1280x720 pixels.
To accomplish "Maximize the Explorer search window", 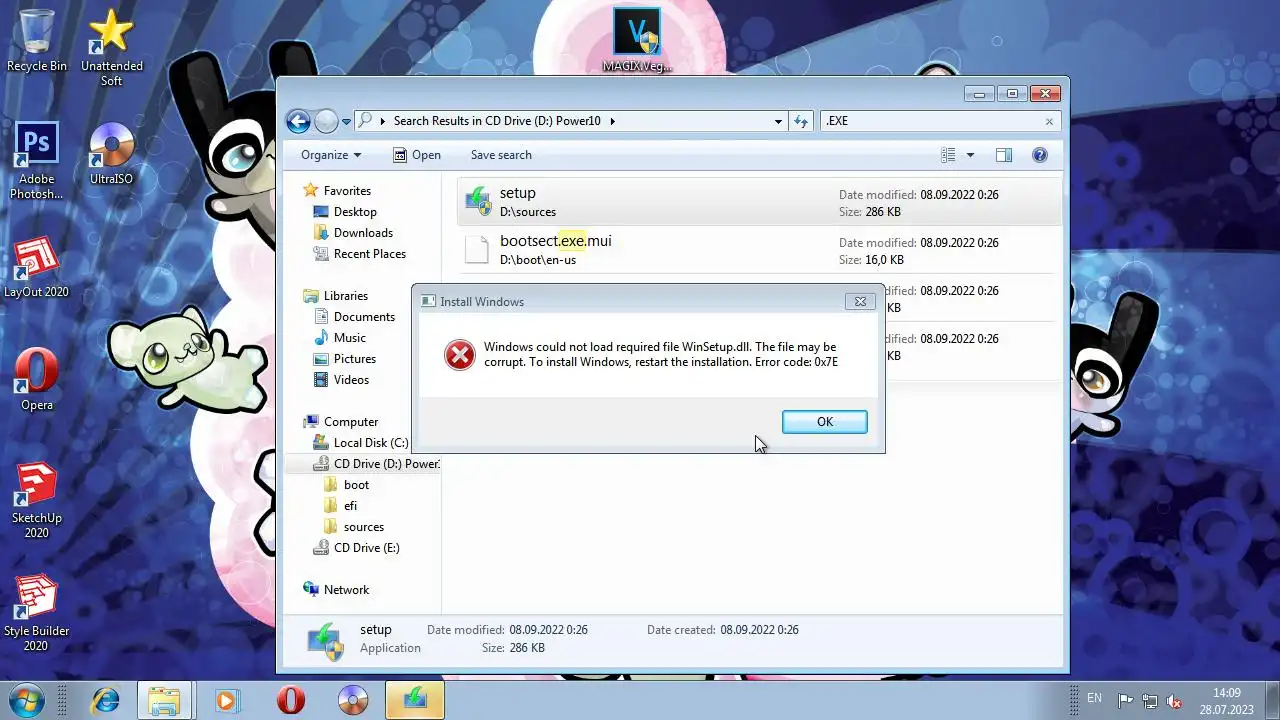I will (x=1012, y=94).
